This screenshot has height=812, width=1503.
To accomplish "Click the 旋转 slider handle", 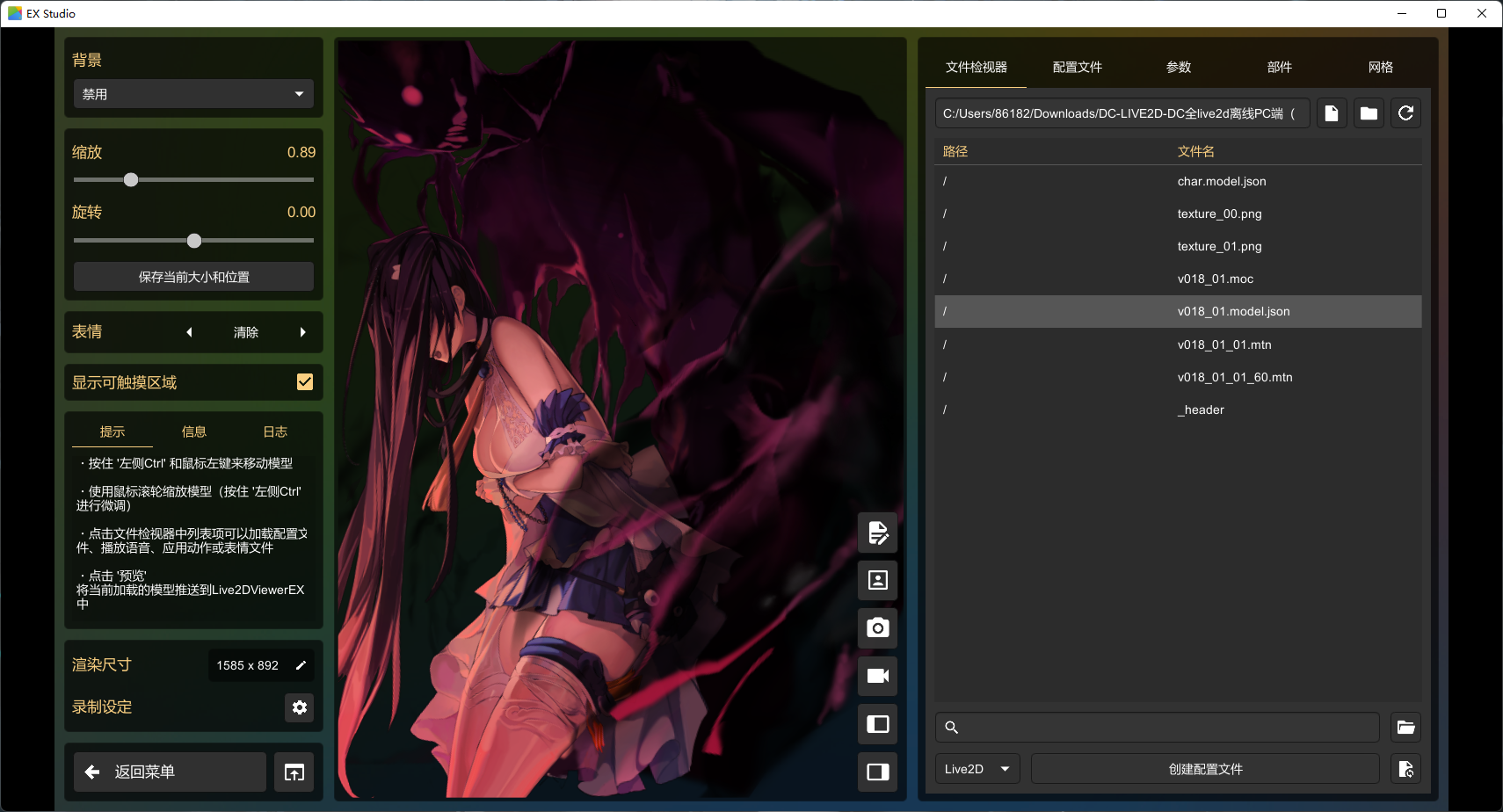I will click(x=194, y=241).
